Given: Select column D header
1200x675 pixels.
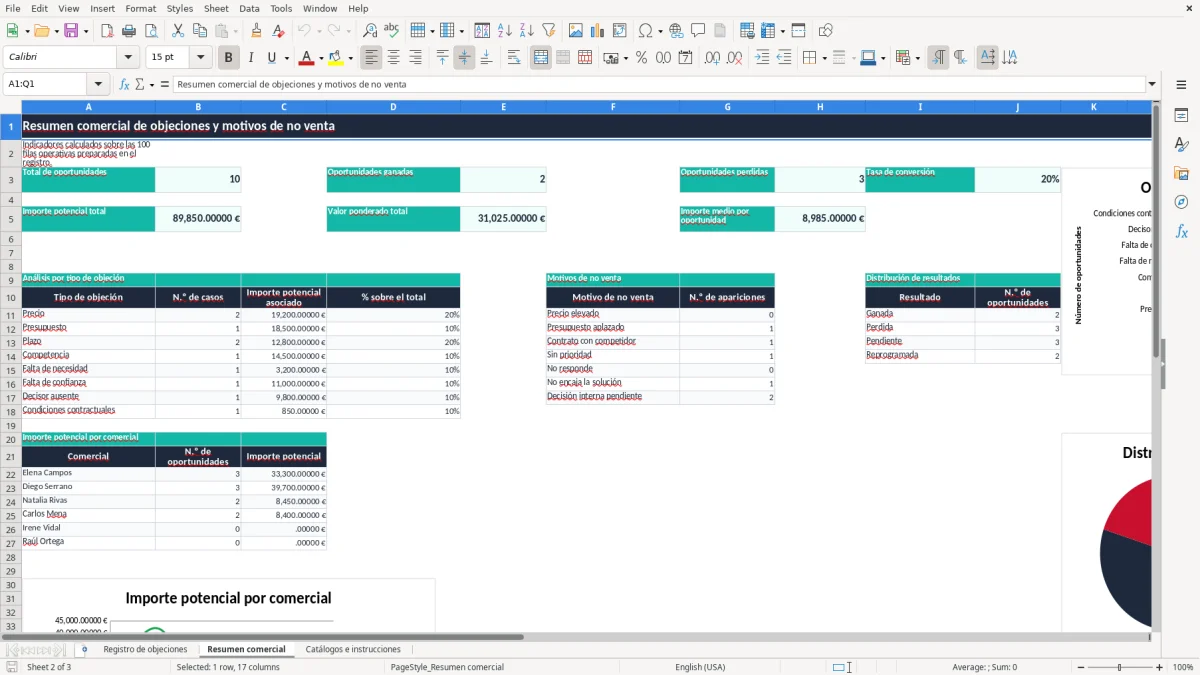Looking at the screenshot, I should [393, 107].
